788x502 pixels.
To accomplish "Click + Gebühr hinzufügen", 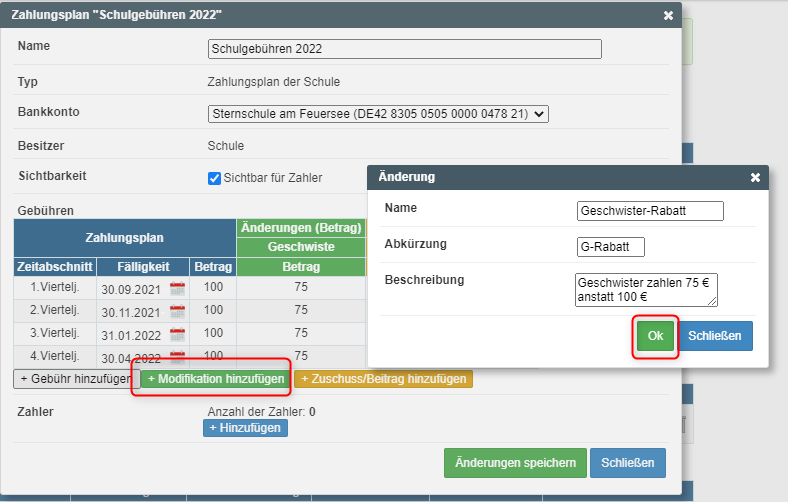I will coord(76,379).
